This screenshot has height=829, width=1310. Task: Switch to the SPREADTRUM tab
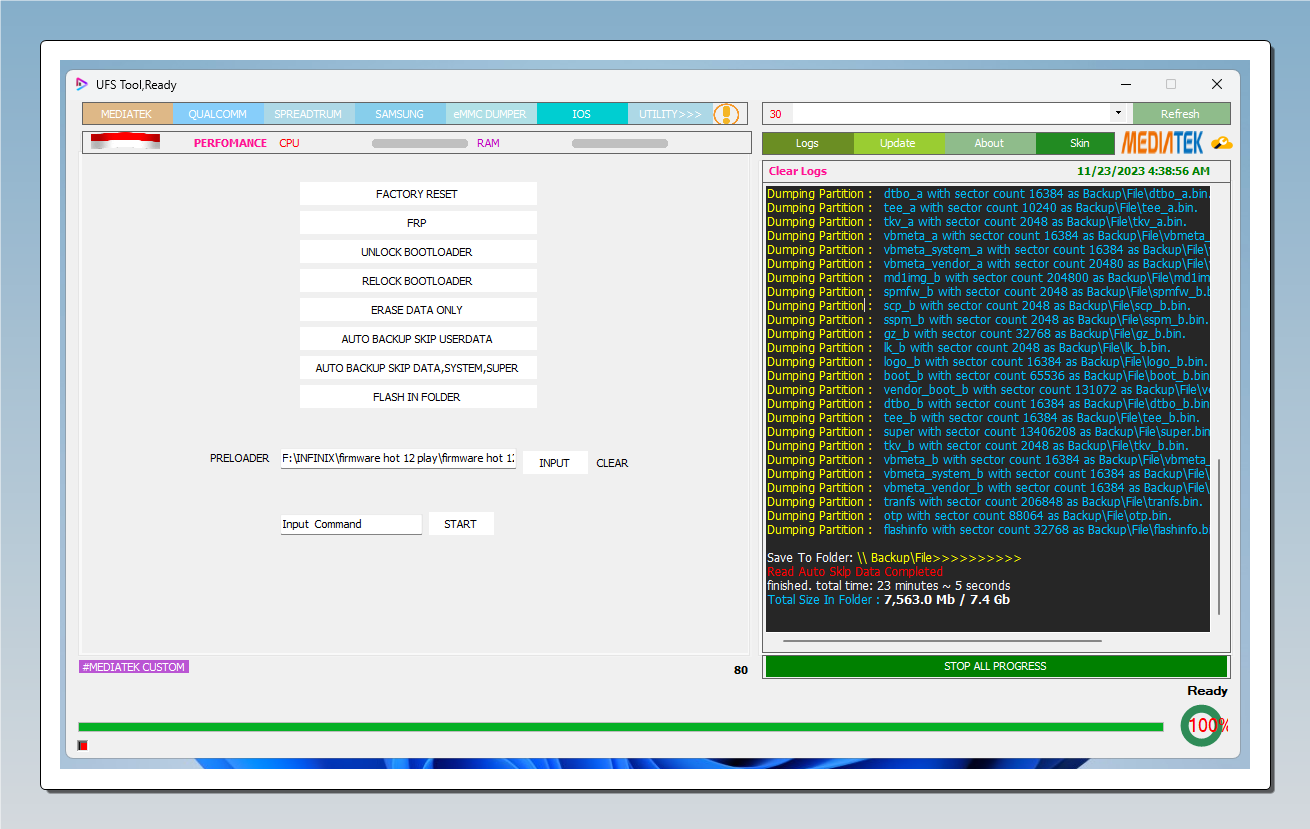tap(309, 114)
